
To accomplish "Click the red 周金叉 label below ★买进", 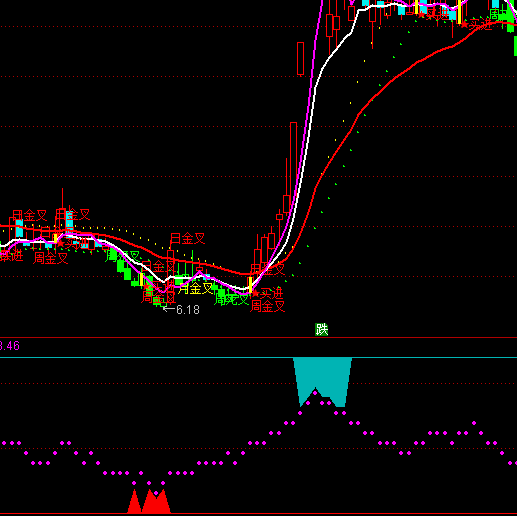I will pos(268,306).
